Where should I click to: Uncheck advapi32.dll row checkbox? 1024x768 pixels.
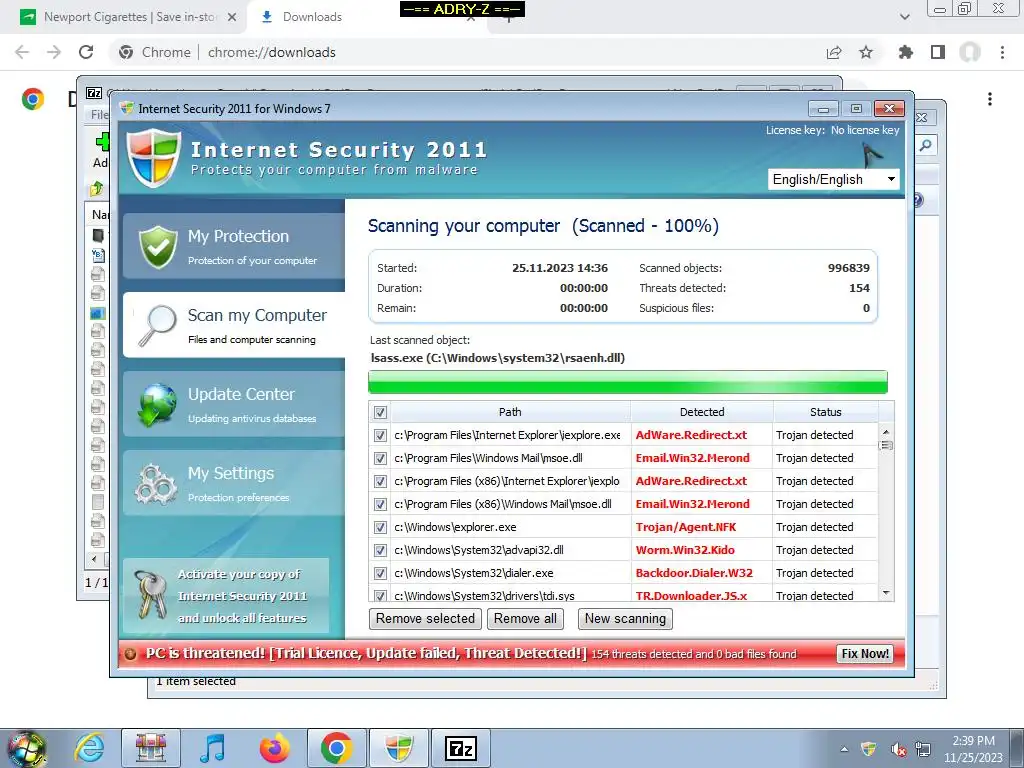click(x=380, y=550)
